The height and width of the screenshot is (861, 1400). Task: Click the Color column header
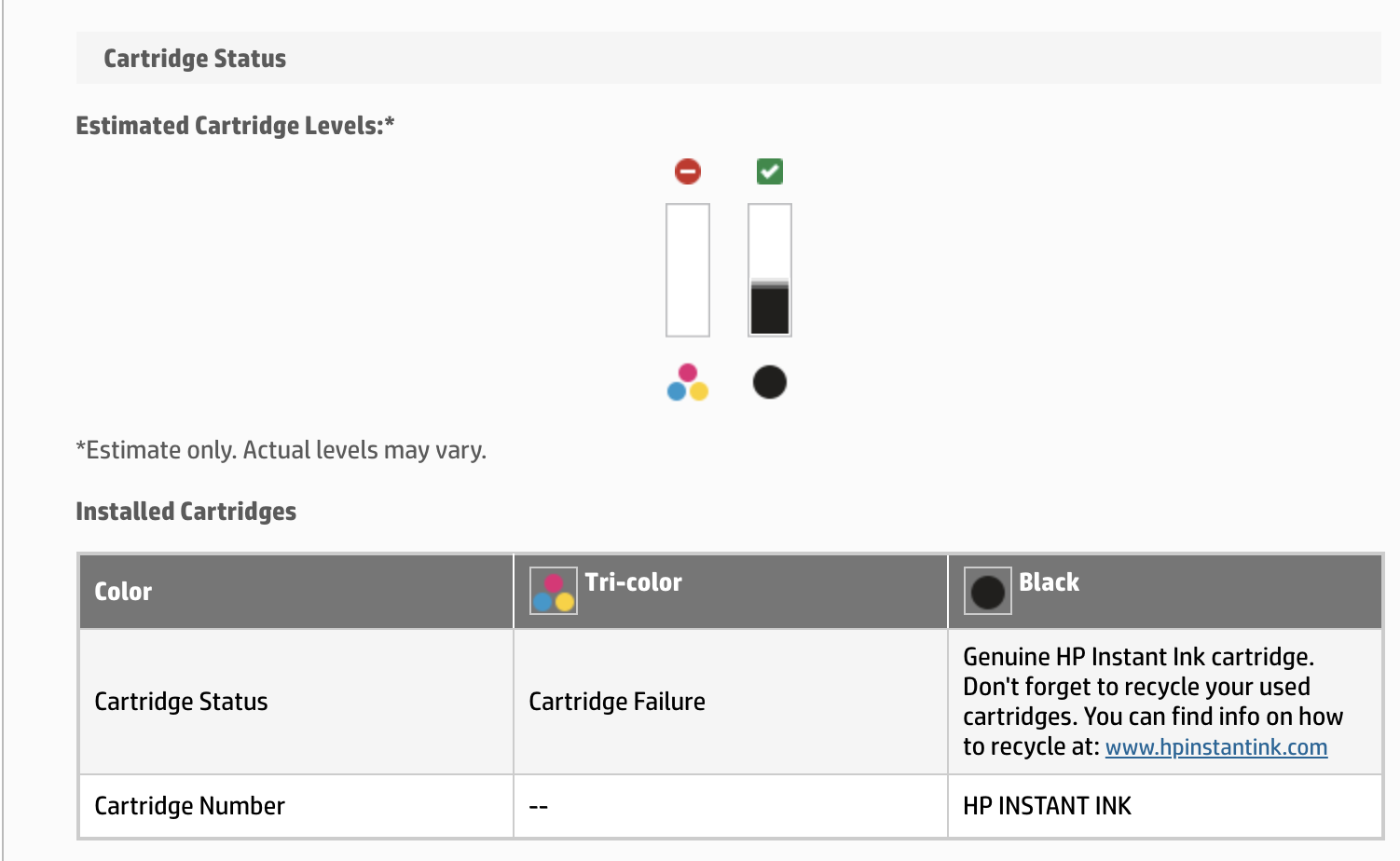click(x=123, y=592)
